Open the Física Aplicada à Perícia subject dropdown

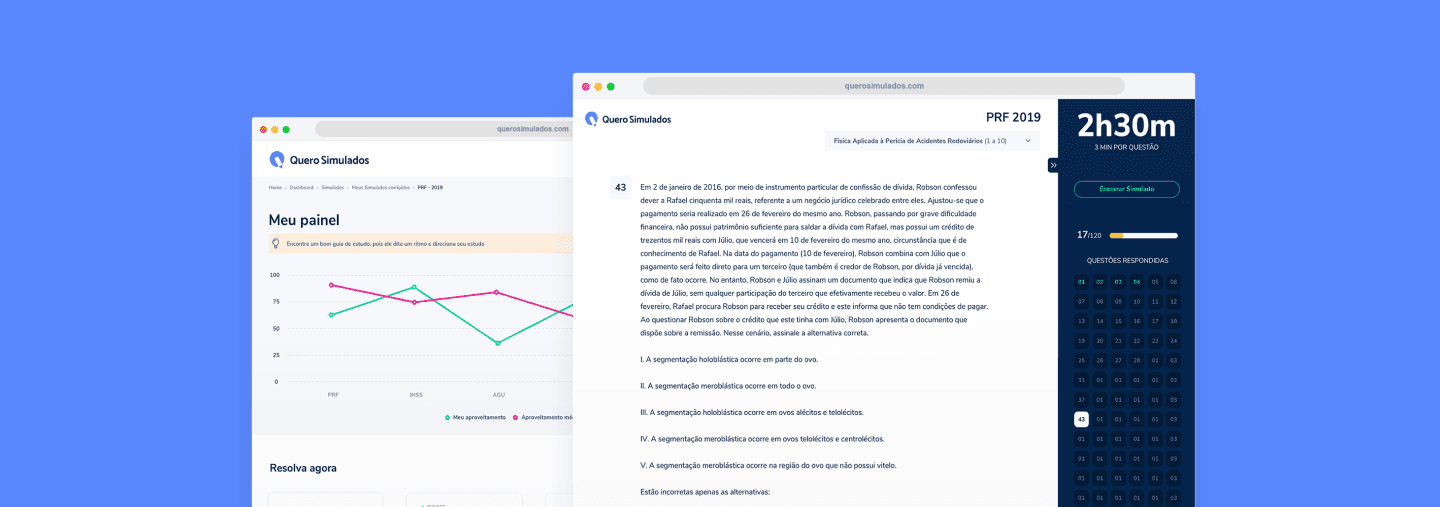(932, 141)
